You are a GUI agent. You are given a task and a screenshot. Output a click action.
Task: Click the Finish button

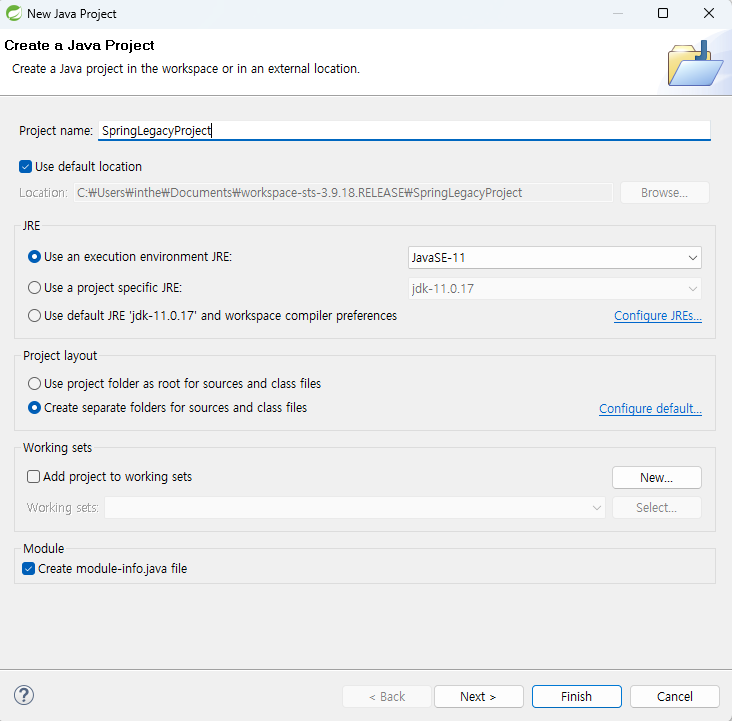577,696
